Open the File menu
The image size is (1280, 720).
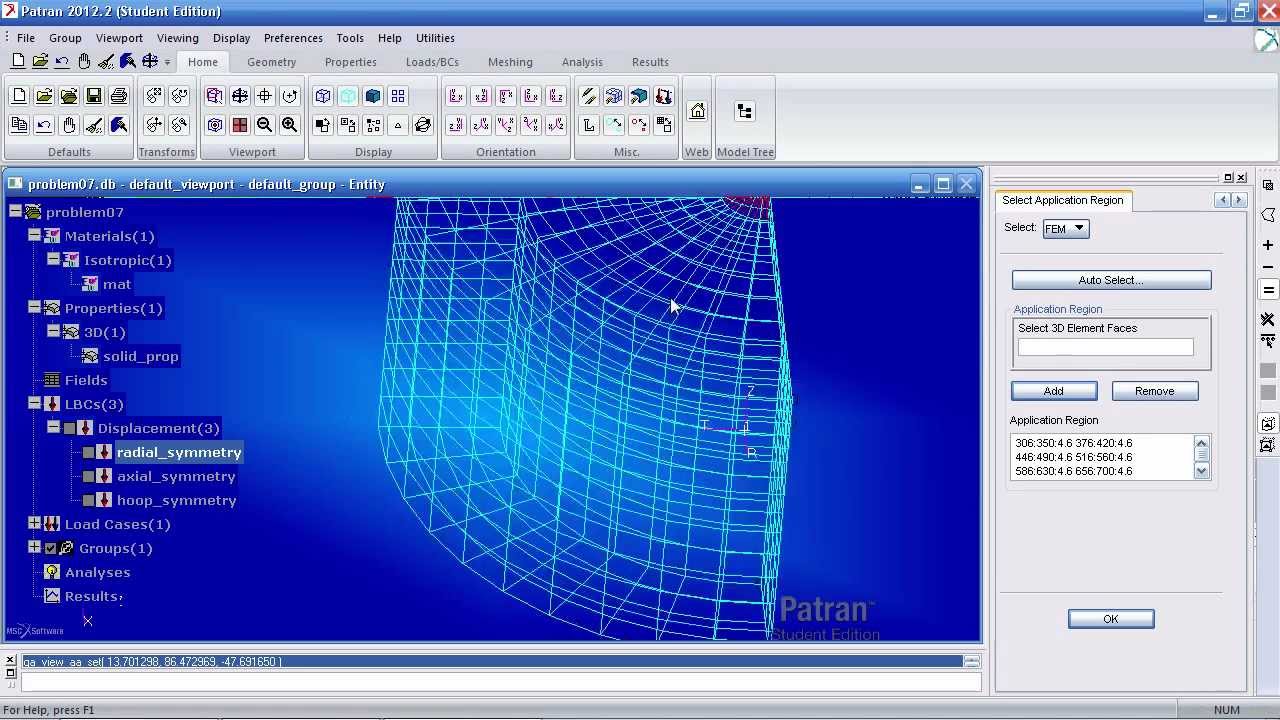click(x=26, y=38)
